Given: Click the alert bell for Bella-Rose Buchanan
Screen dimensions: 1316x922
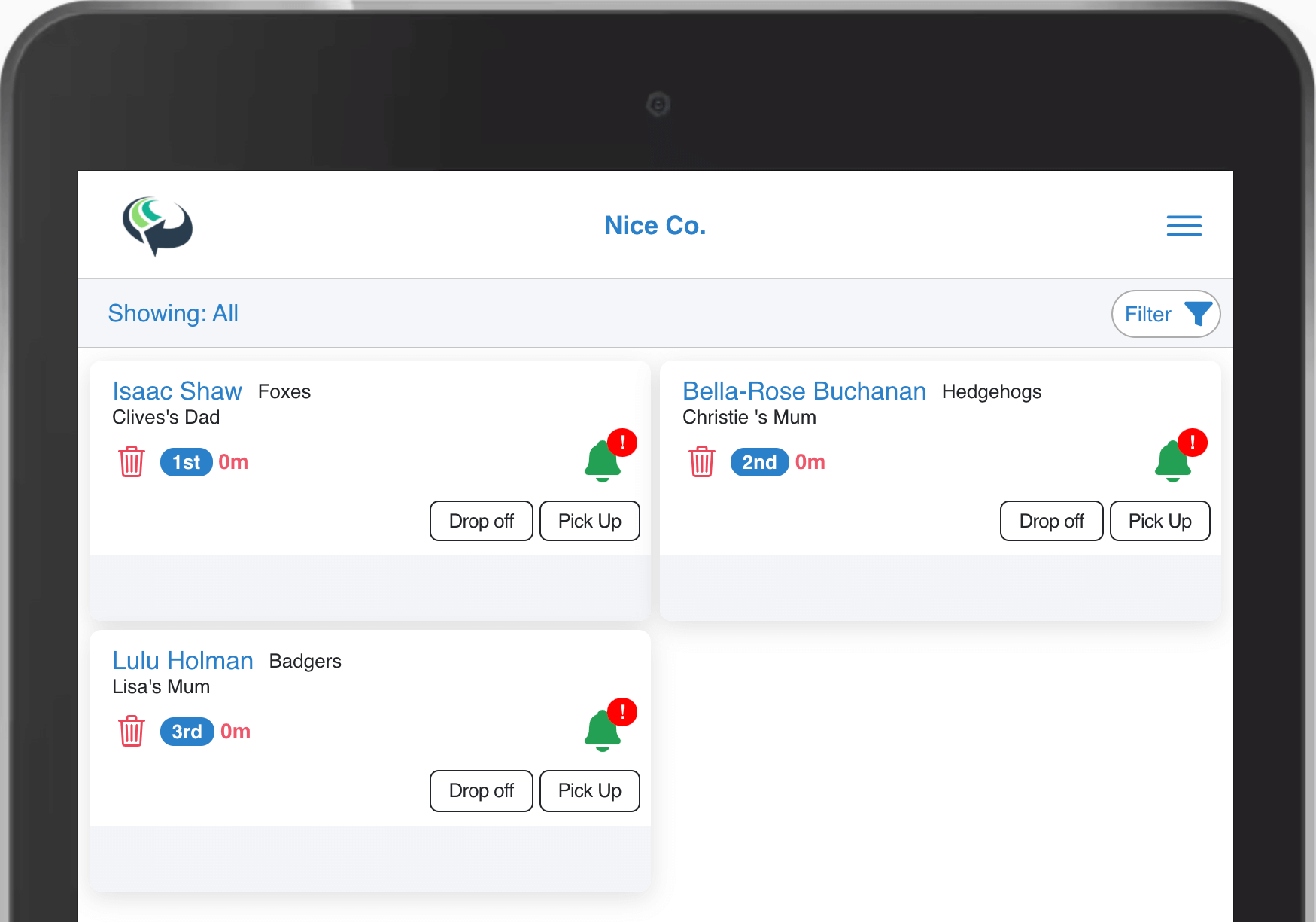Looking at the screenshot, I should (x=1173, y=460).
